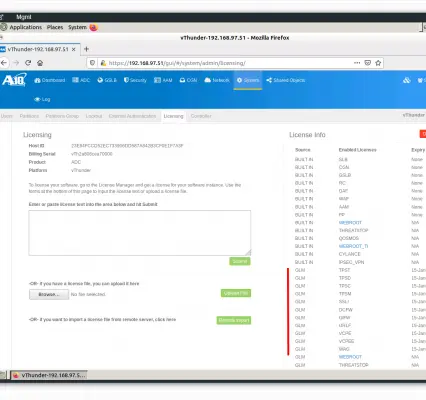426x400 pixels.
Task: Open the A10 System navigation menu
Action: tap(248, 80)
